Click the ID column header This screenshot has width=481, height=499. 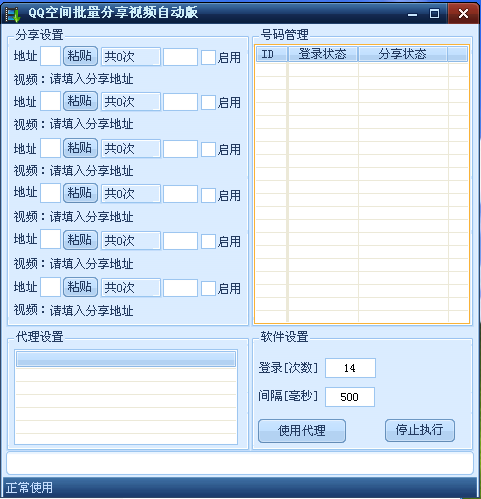pyautogui.click(x=272, y=54)
